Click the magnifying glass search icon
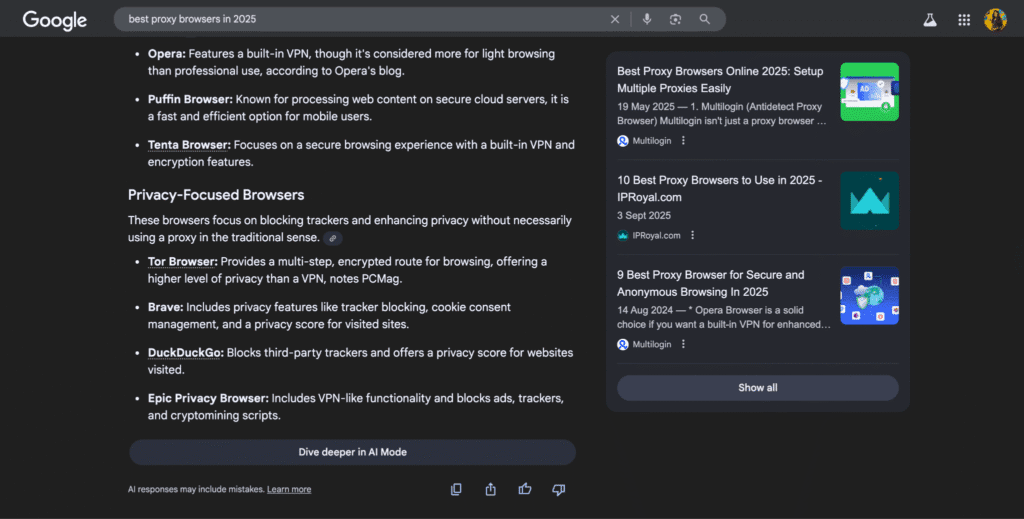This screenshot has height=519, width=1024. [705, 19]
